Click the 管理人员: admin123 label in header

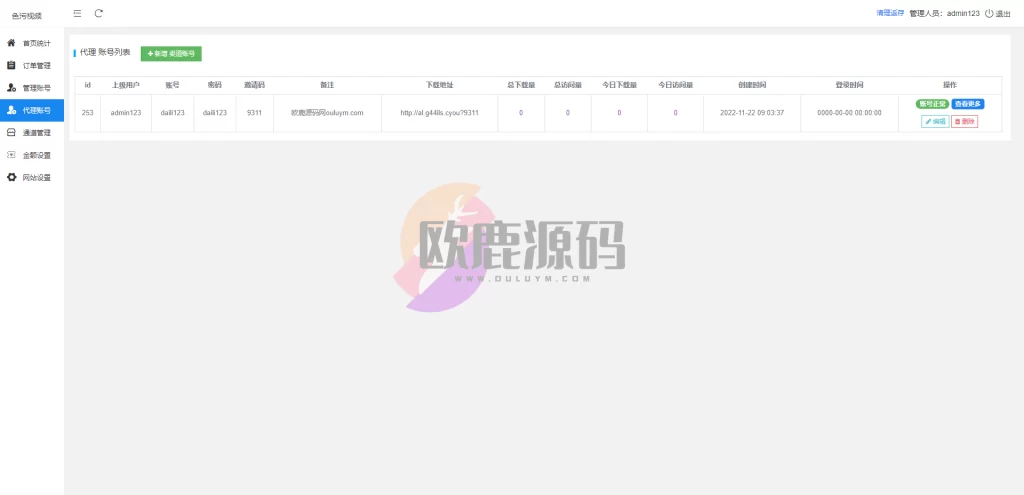pos(944,14)
